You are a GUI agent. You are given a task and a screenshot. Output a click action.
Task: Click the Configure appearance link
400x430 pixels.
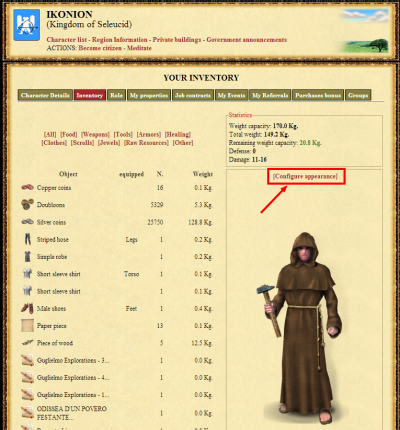305,176
